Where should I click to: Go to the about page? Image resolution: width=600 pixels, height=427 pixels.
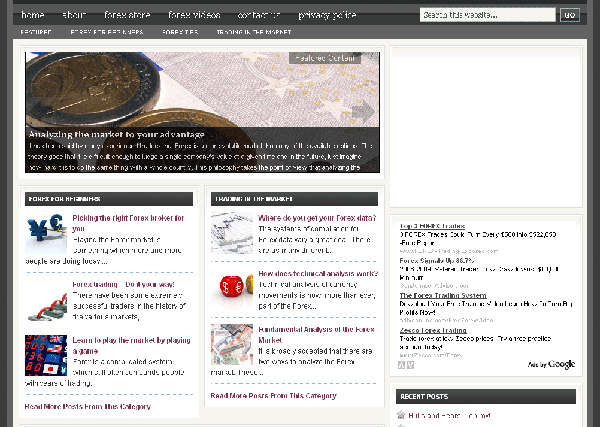pos(74,15)
